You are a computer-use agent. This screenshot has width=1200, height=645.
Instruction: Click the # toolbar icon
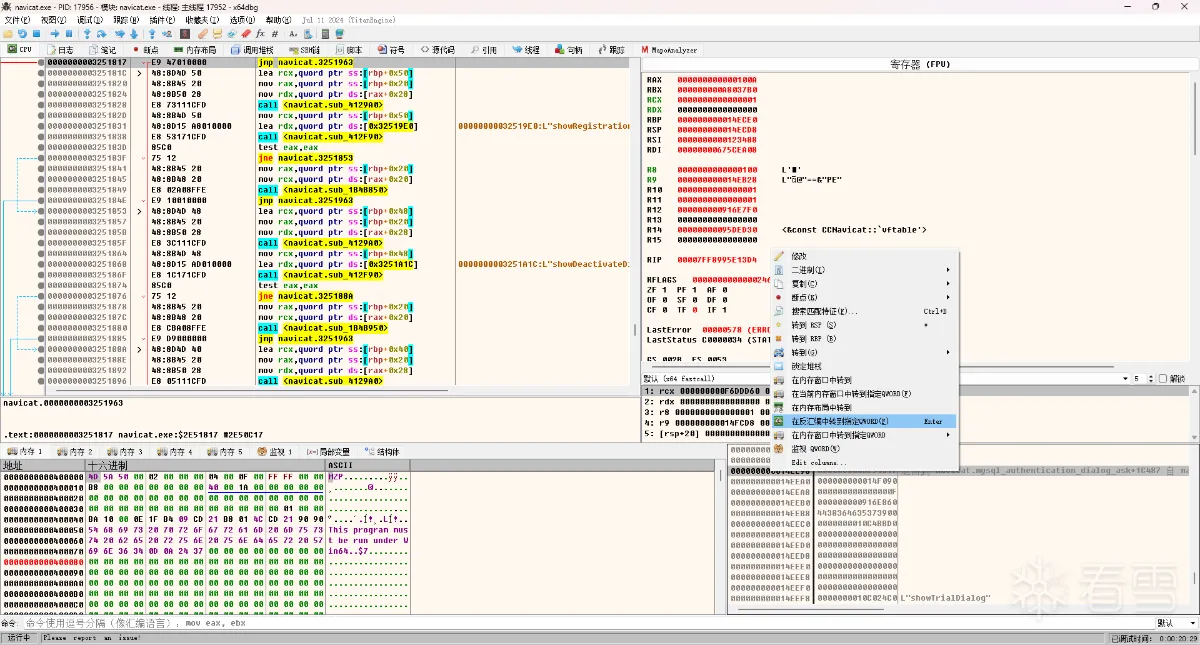(274, 33)
